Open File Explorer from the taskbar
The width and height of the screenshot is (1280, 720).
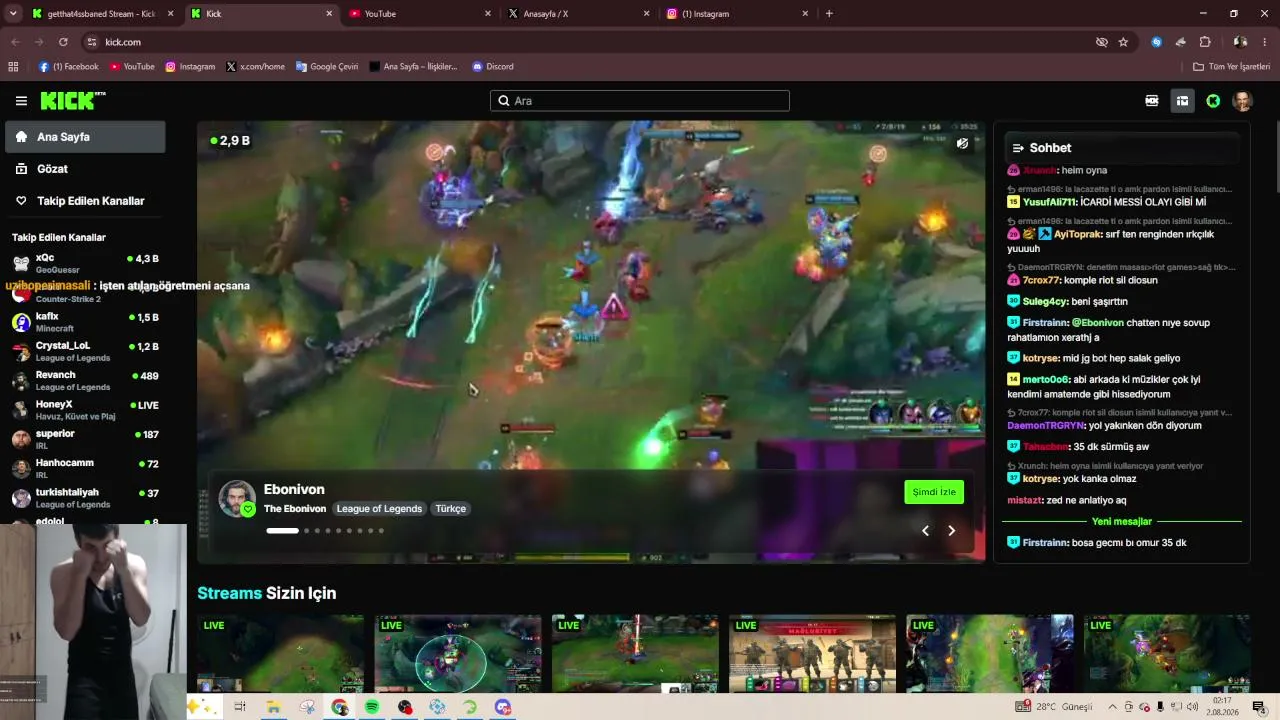273,707
